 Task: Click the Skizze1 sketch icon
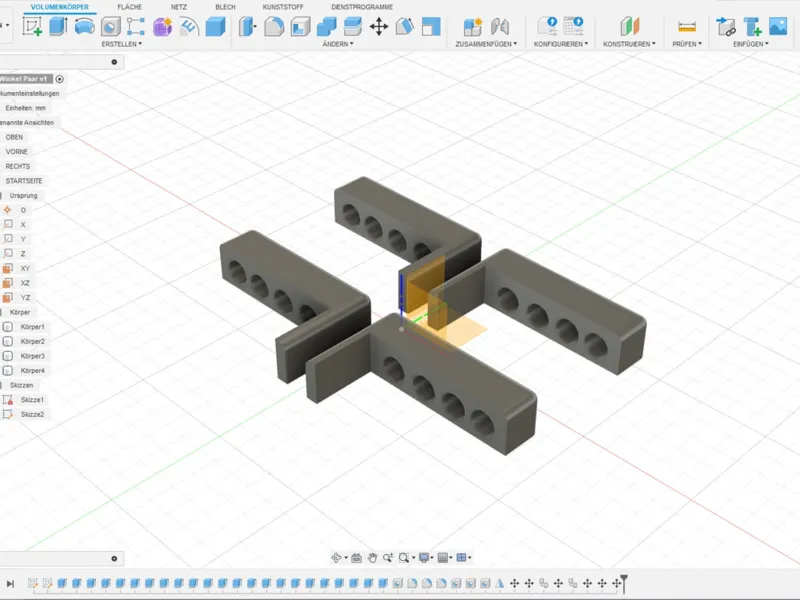tap(8, 400)
